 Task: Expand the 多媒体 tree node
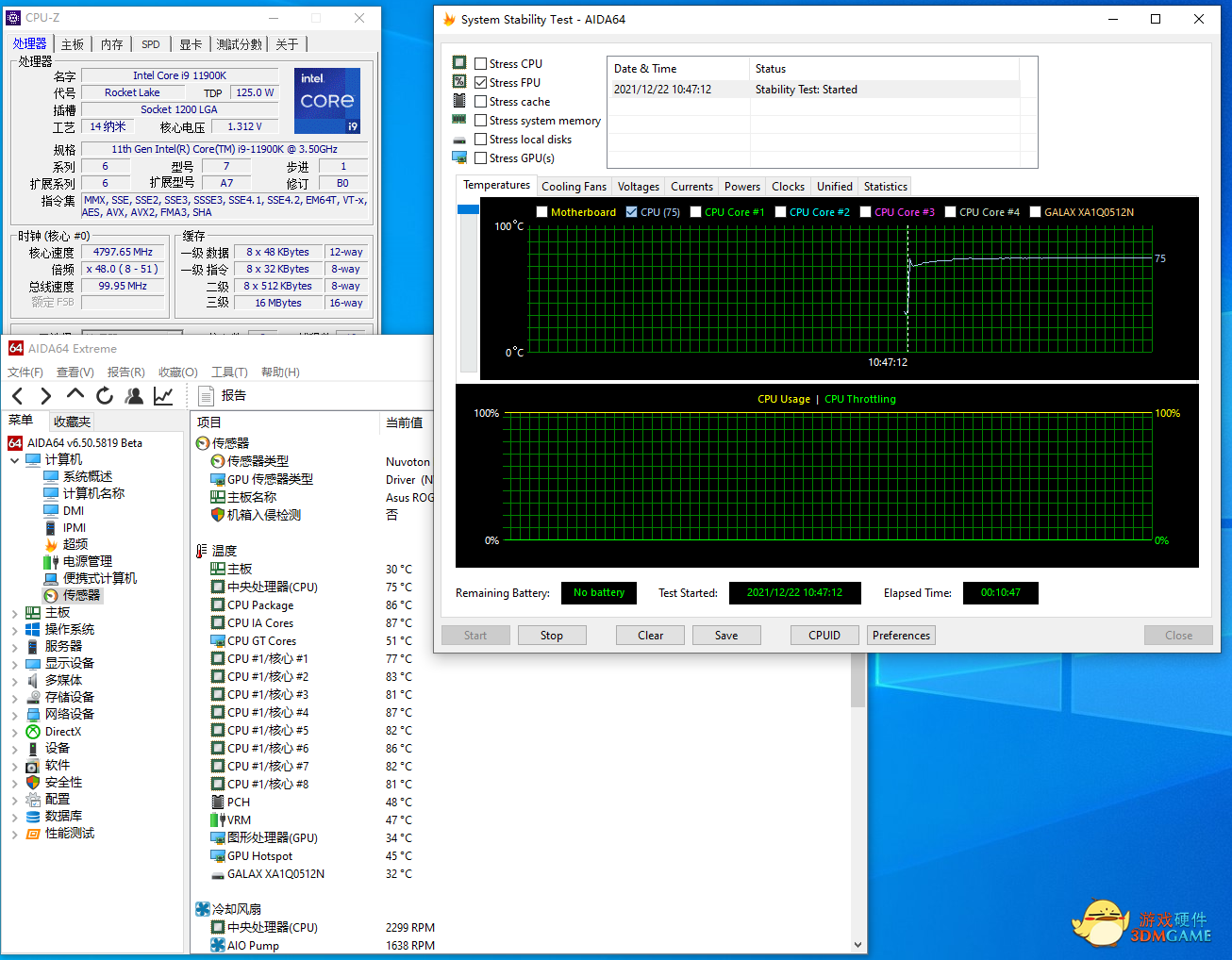14,681
